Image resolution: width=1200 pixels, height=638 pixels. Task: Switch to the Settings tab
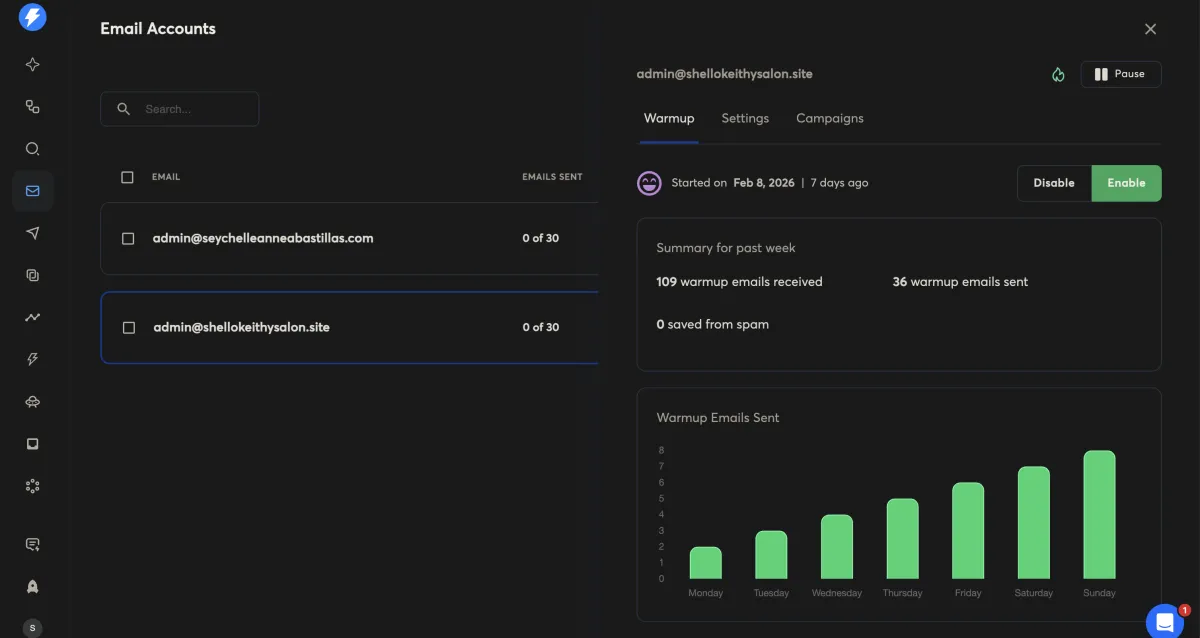click(745, 118)
